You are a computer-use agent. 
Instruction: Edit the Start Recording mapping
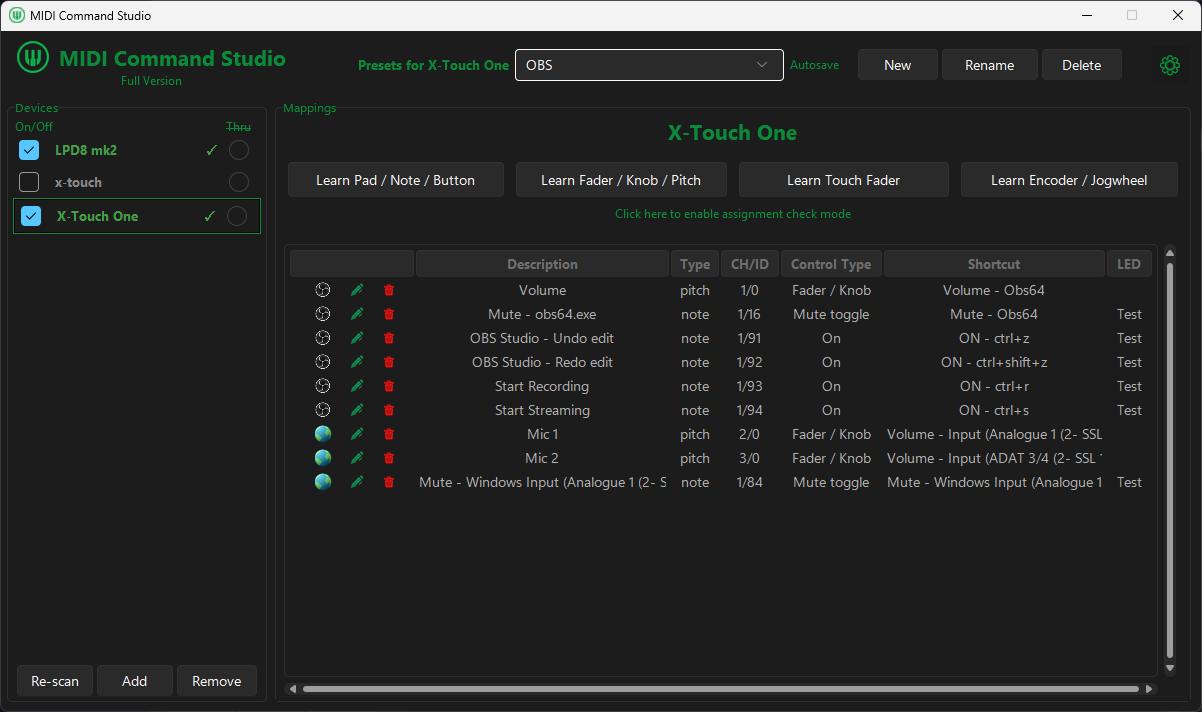click(357, 386)
